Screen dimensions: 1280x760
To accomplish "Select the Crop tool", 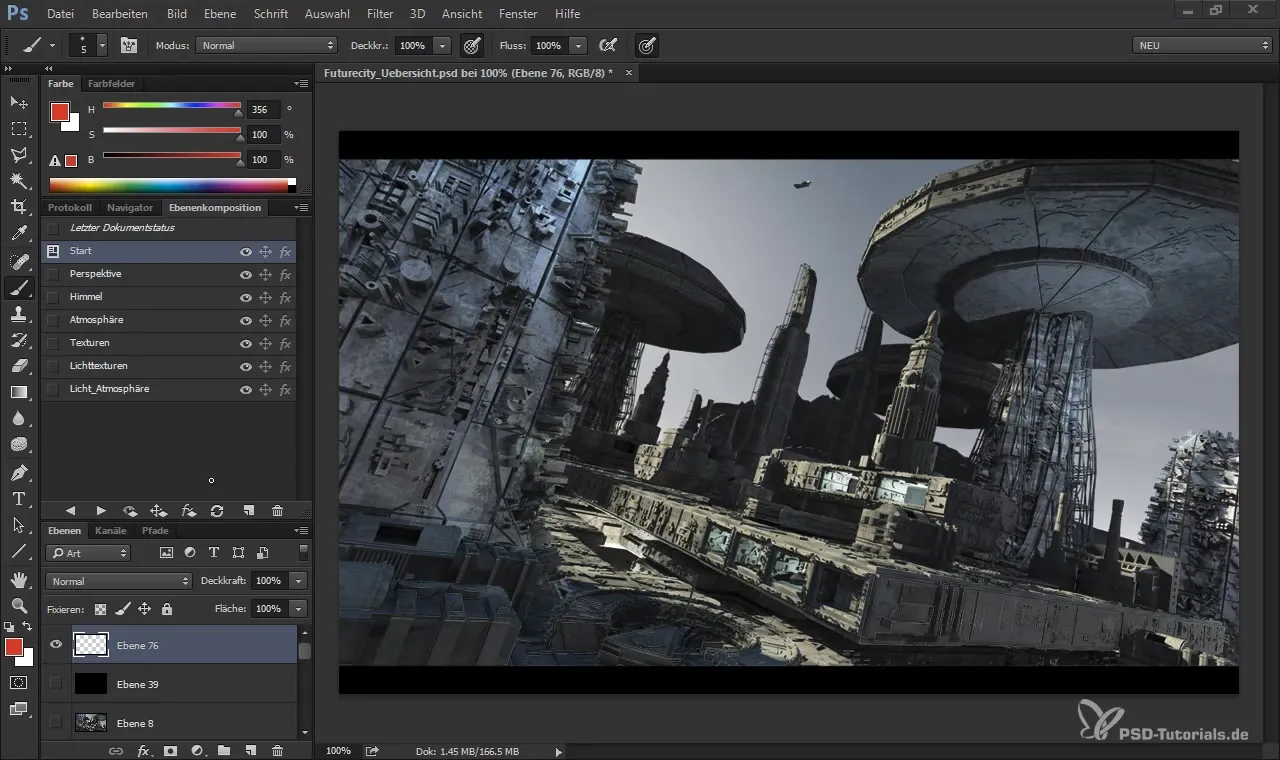I will coord(19,207).
